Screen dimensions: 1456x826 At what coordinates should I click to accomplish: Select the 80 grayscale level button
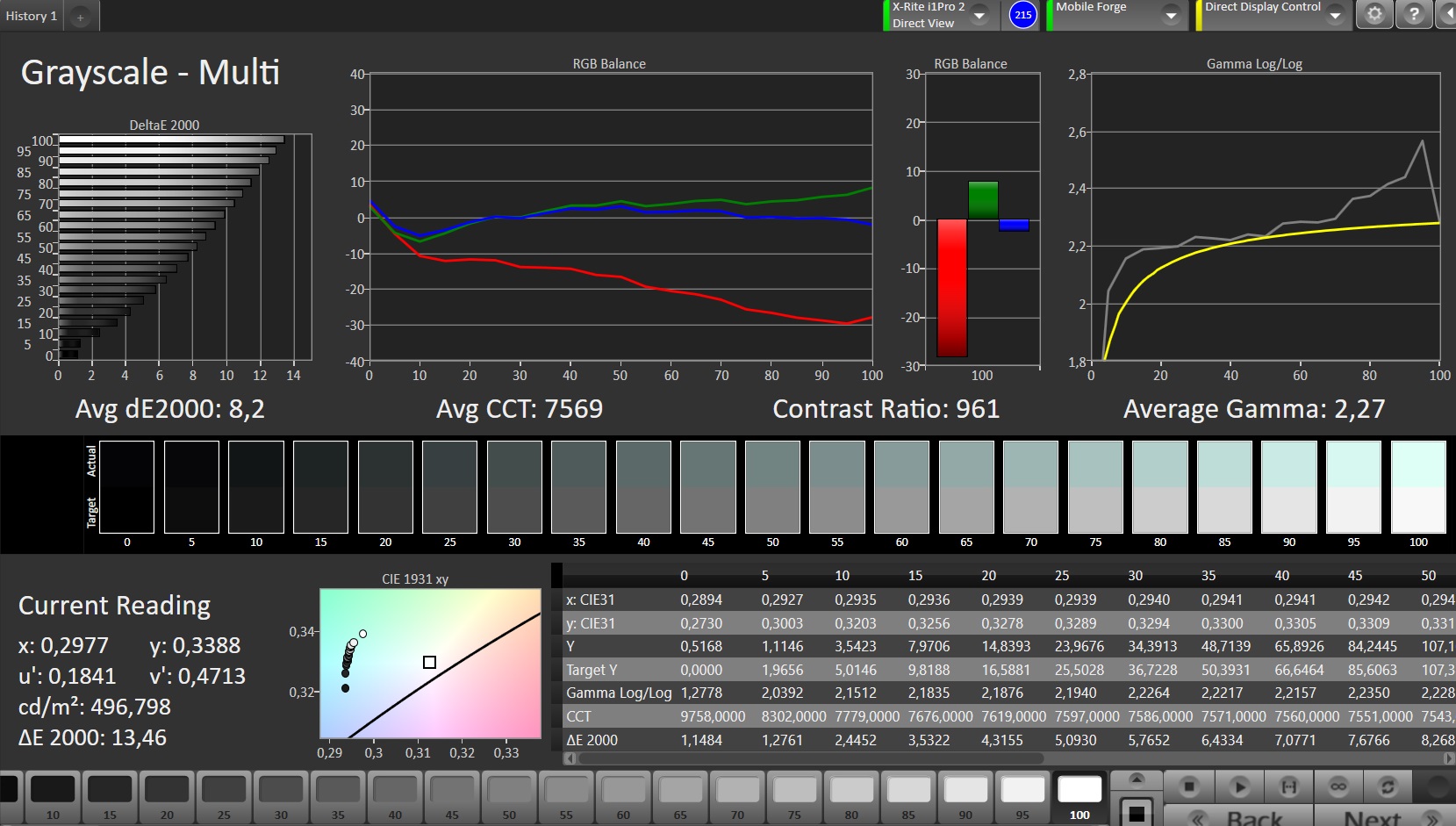851,797
